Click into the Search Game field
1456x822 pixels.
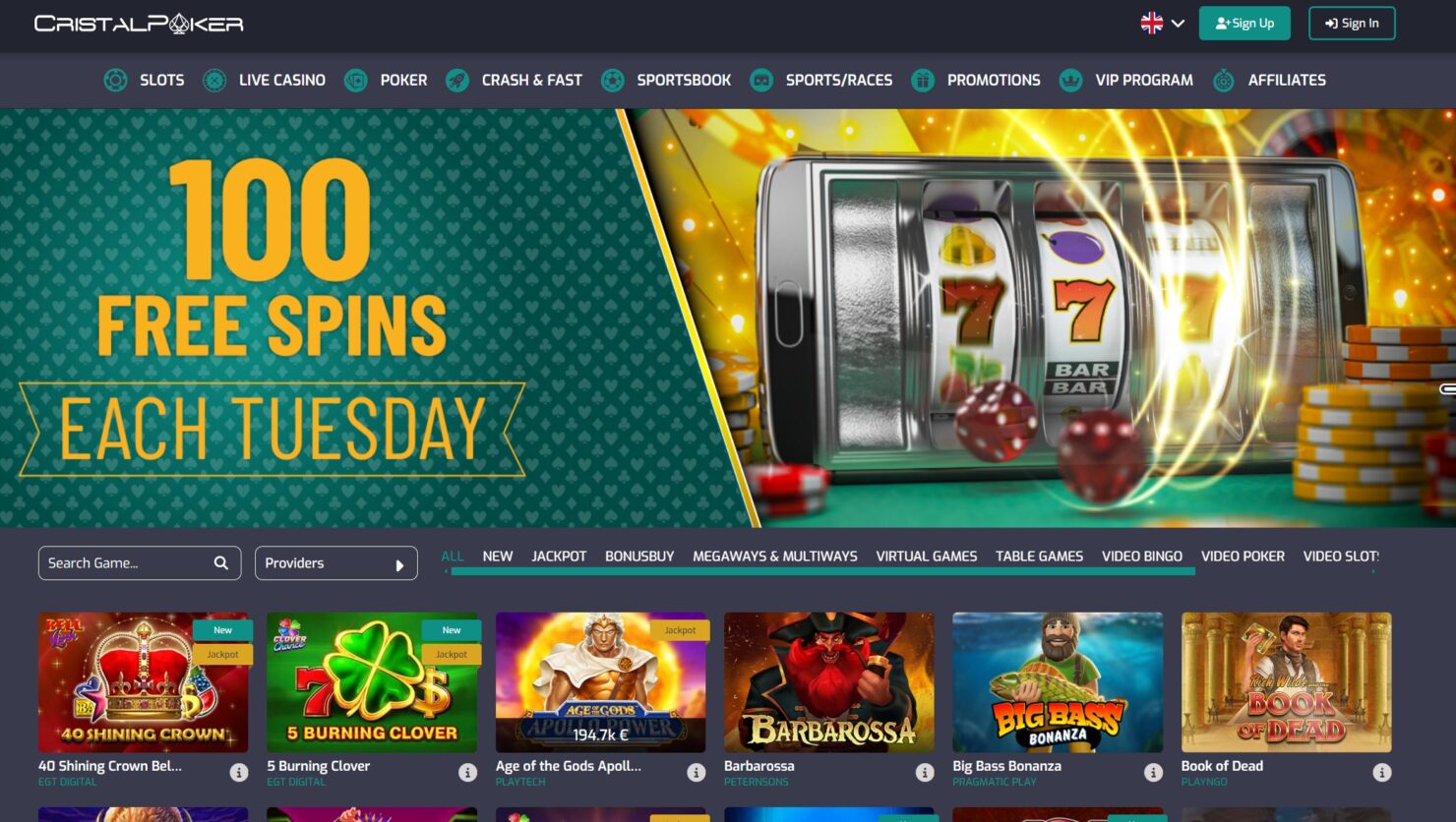[x=140, y=563]
